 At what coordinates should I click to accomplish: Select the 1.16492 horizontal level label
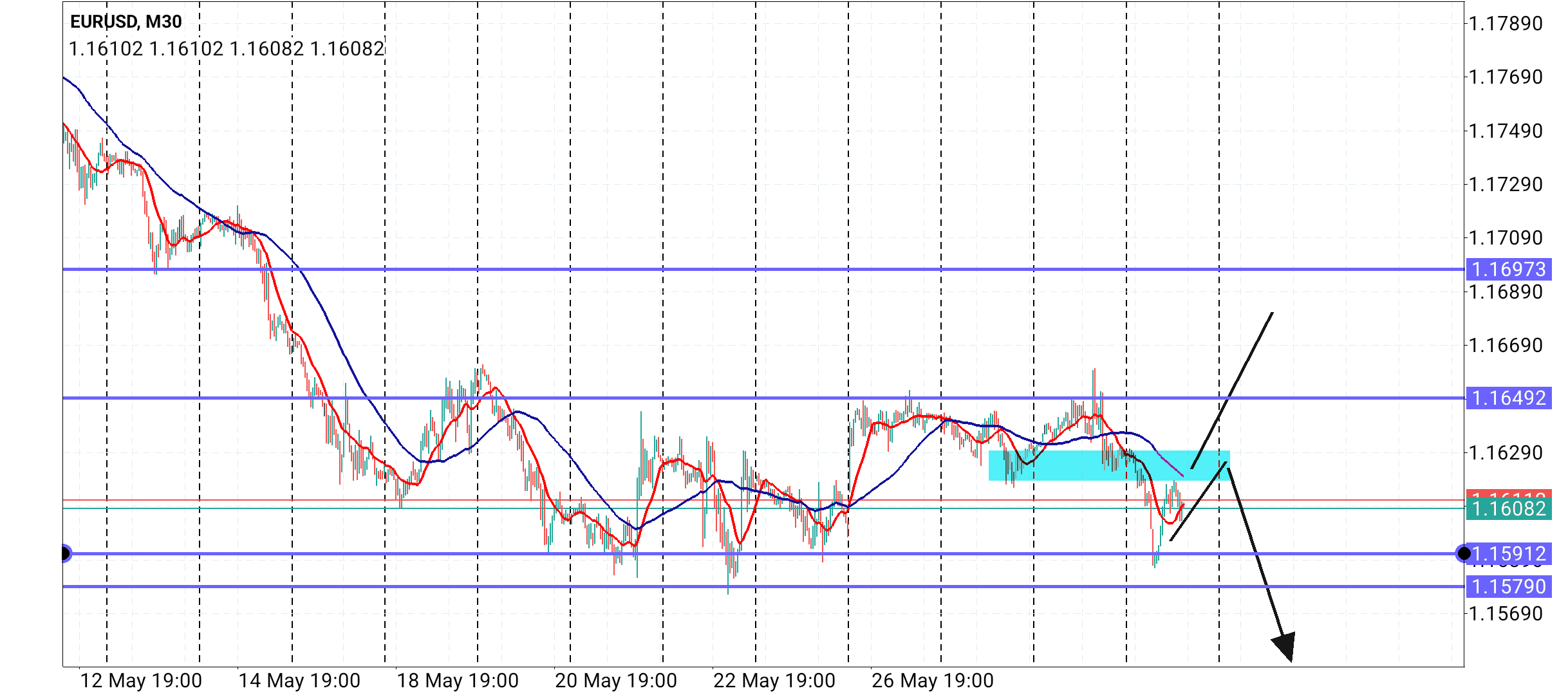(x=1509, y=398)
